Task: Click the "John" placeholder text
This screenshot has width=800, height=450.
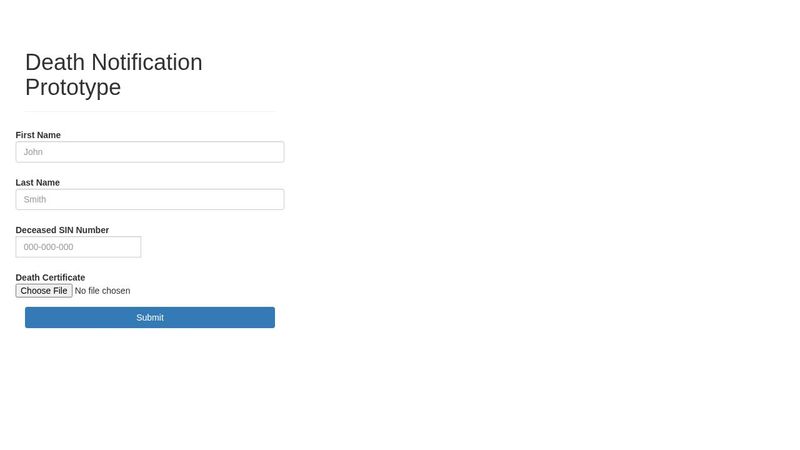Action: (x=33, y=152)
